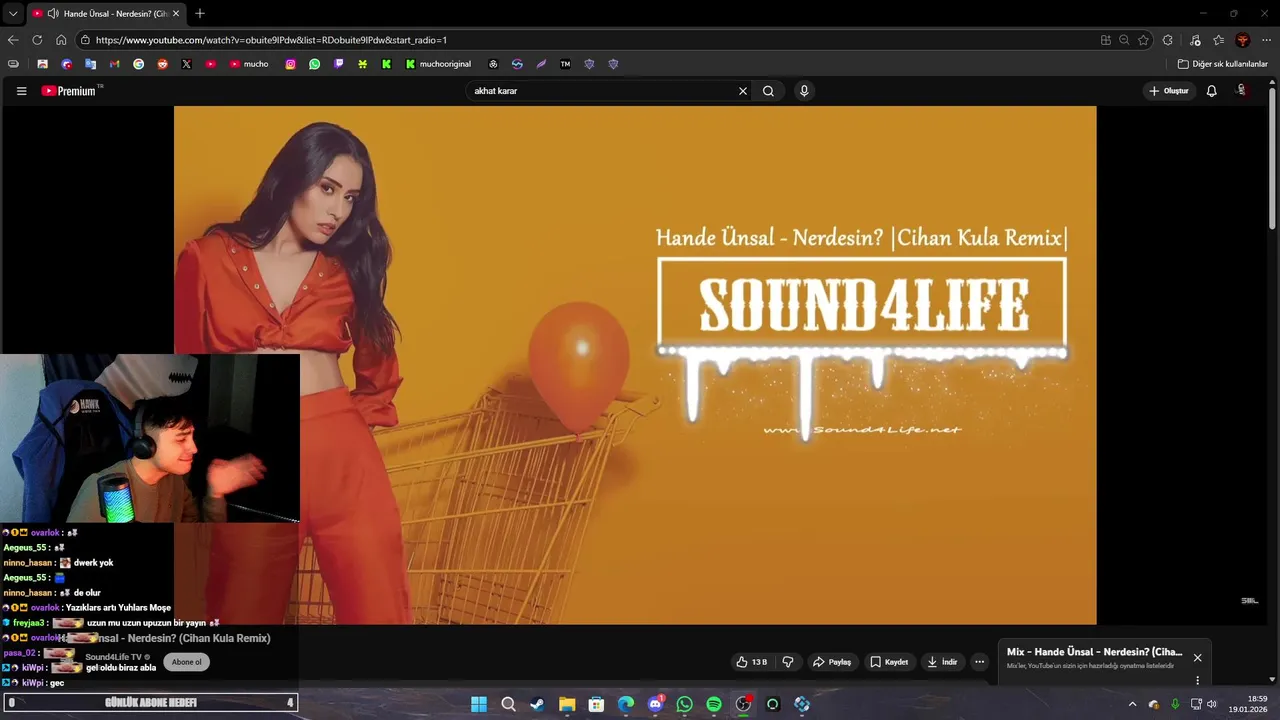Viewport: 1280px width, 720px height.
Task: Start voice search with microphone
Action: (x=804, y=91)
